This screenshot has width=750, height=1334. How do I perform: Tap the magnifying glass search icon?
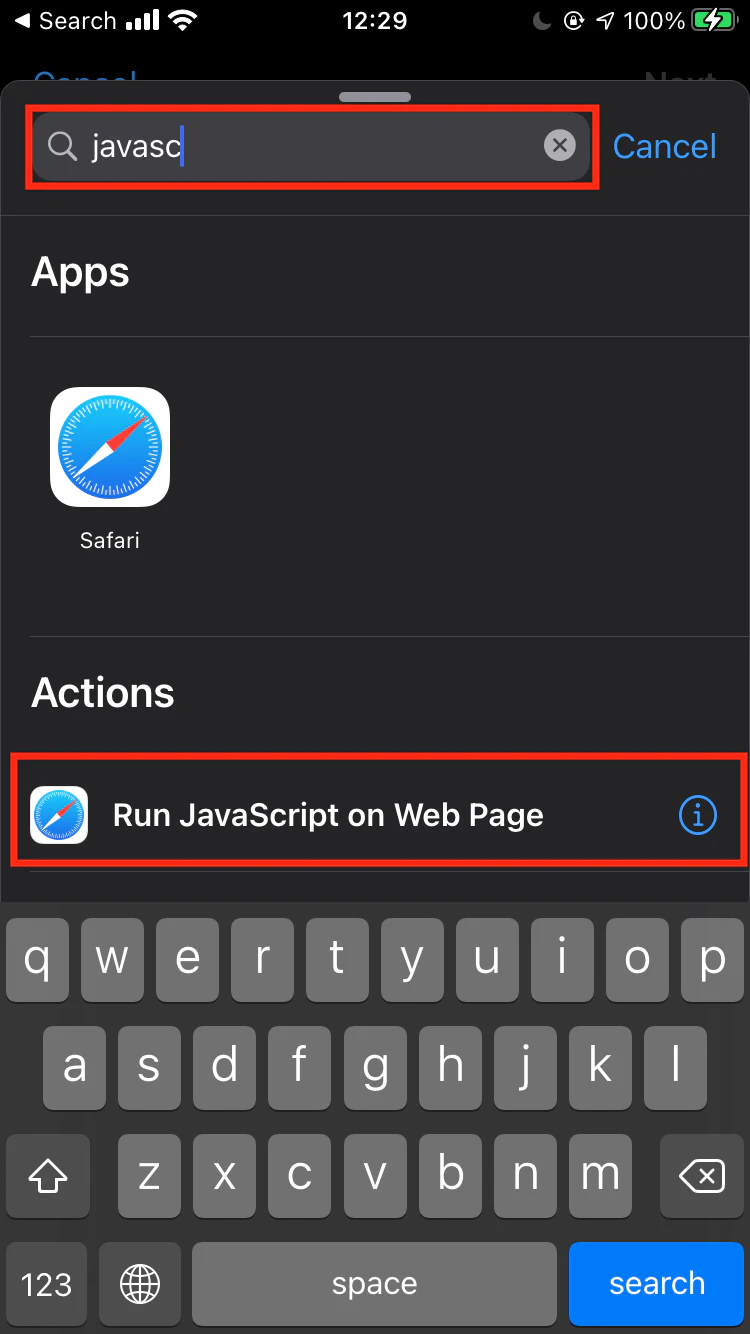click(x=62, y=147)
